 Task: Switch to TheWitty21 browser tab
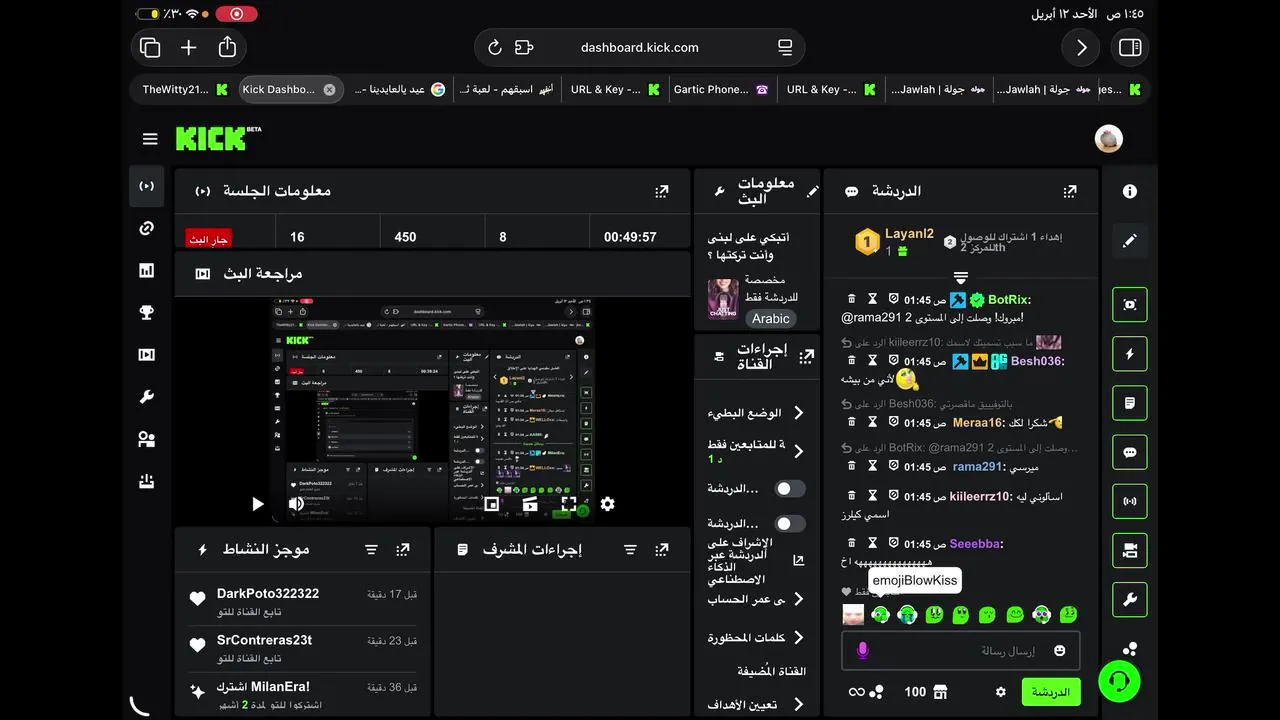point(185,89)
